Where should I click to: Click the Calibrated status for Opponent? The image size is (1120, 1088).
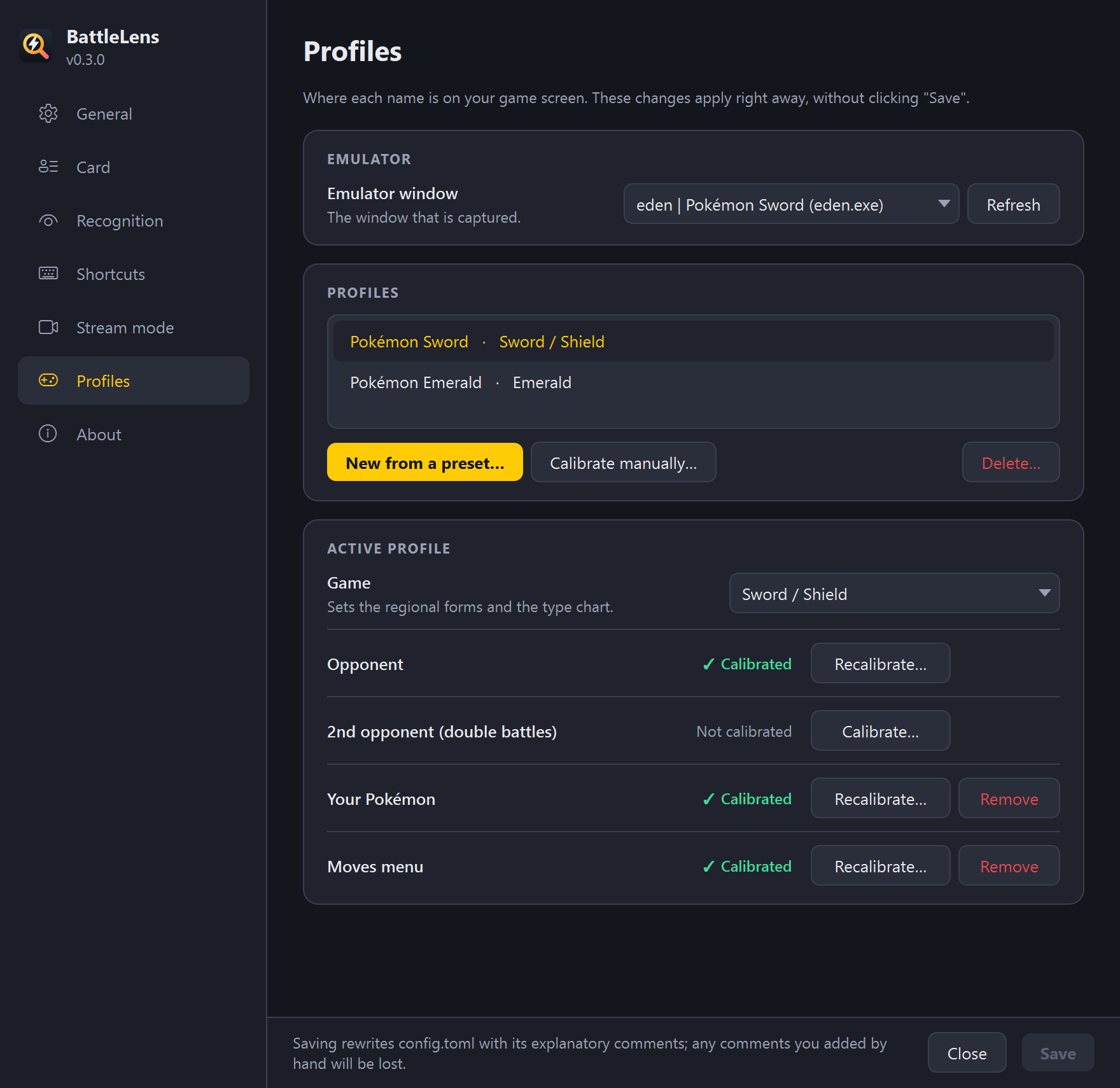click(747, 664)
